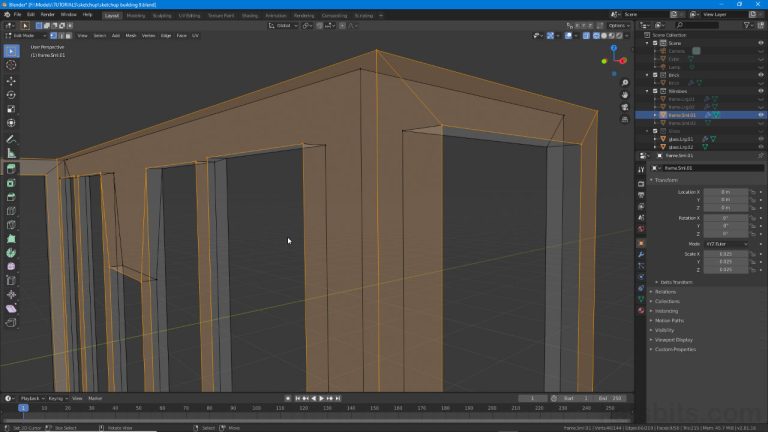Open the Keying popover in timeline
This screenshot has height=432, width=768.
[x=58, y=399]
